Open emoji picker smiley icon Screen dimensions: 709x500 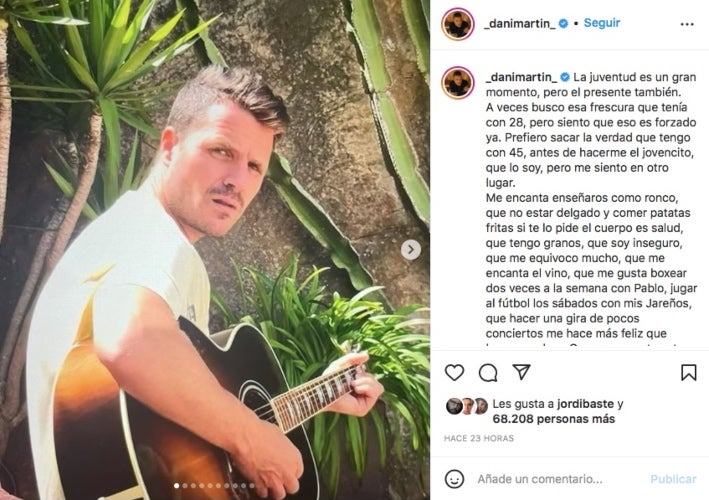(454, 479)
